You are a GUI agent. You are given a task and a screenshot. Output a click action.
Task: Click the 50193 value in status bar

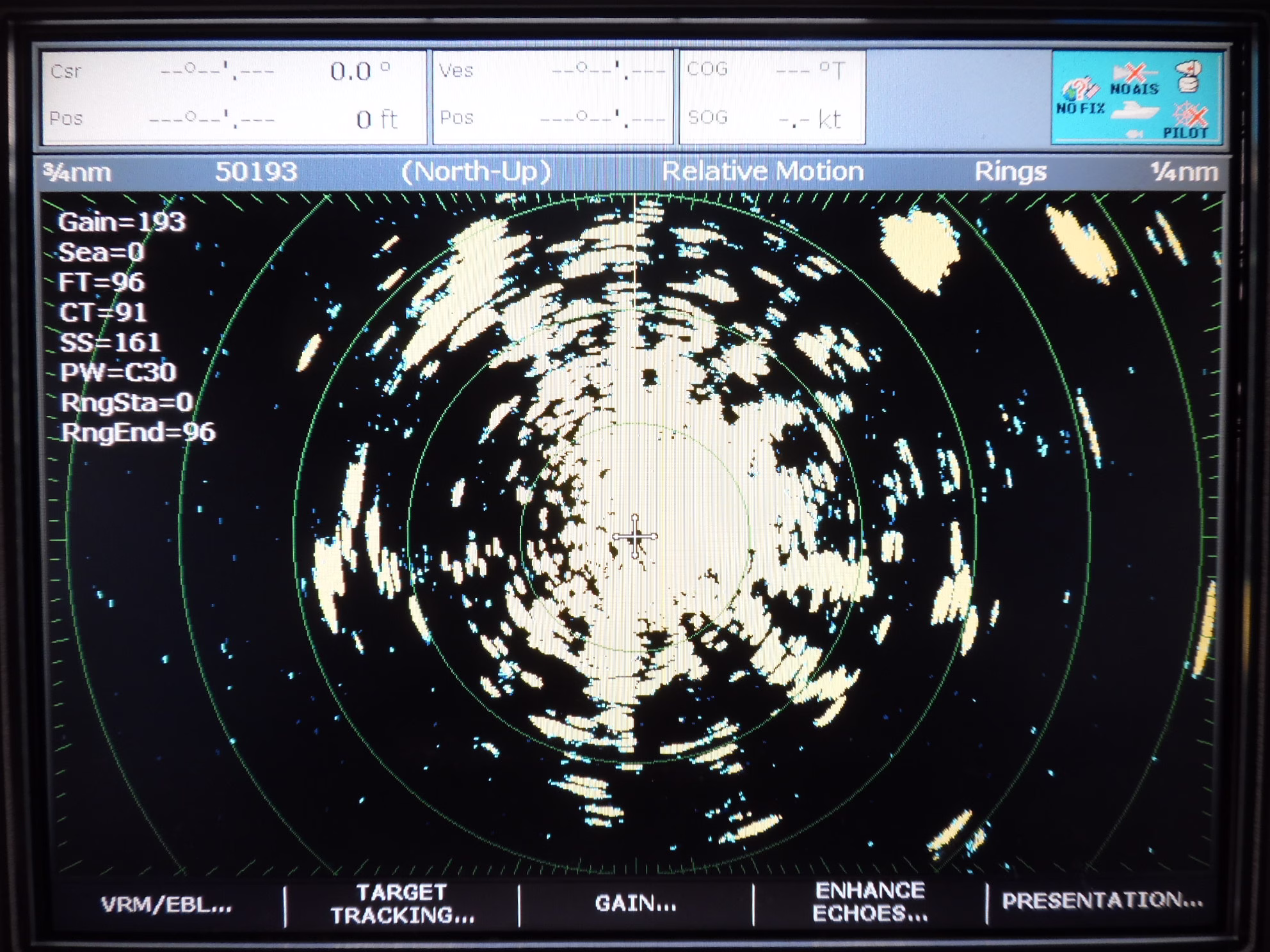[x=256, y=171]
